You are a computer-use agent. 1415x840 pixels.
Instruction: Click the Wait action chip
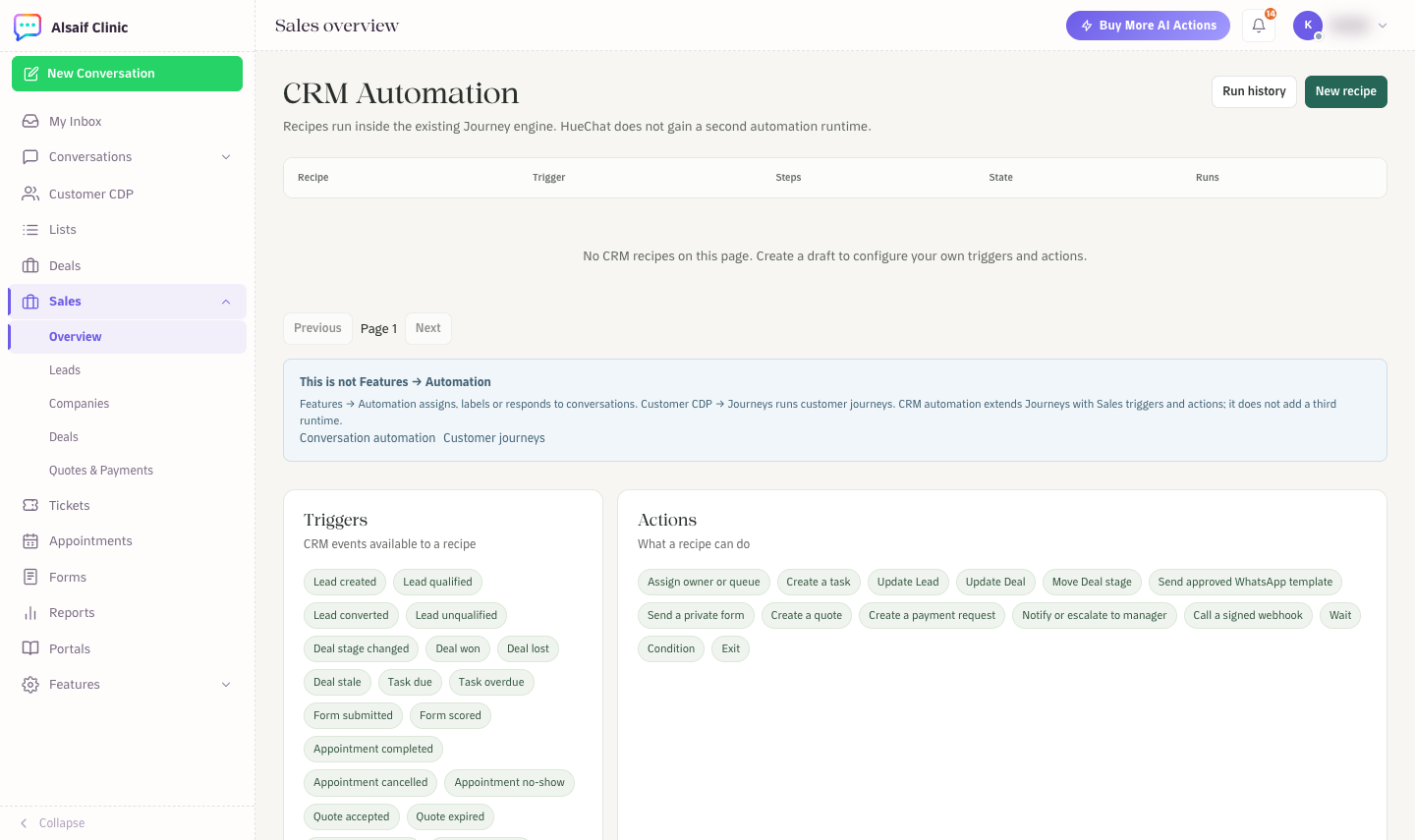pyautogui.click(x=1340, y=615)
